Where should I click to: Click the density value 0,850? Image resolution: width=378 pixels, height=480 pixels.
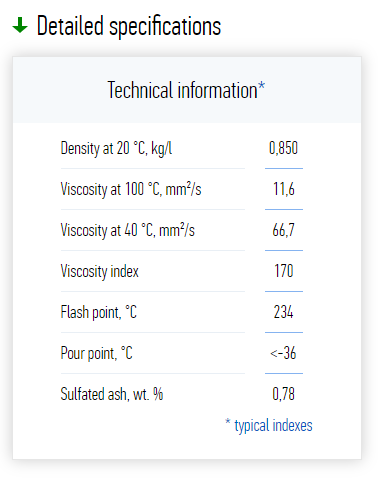283,148
